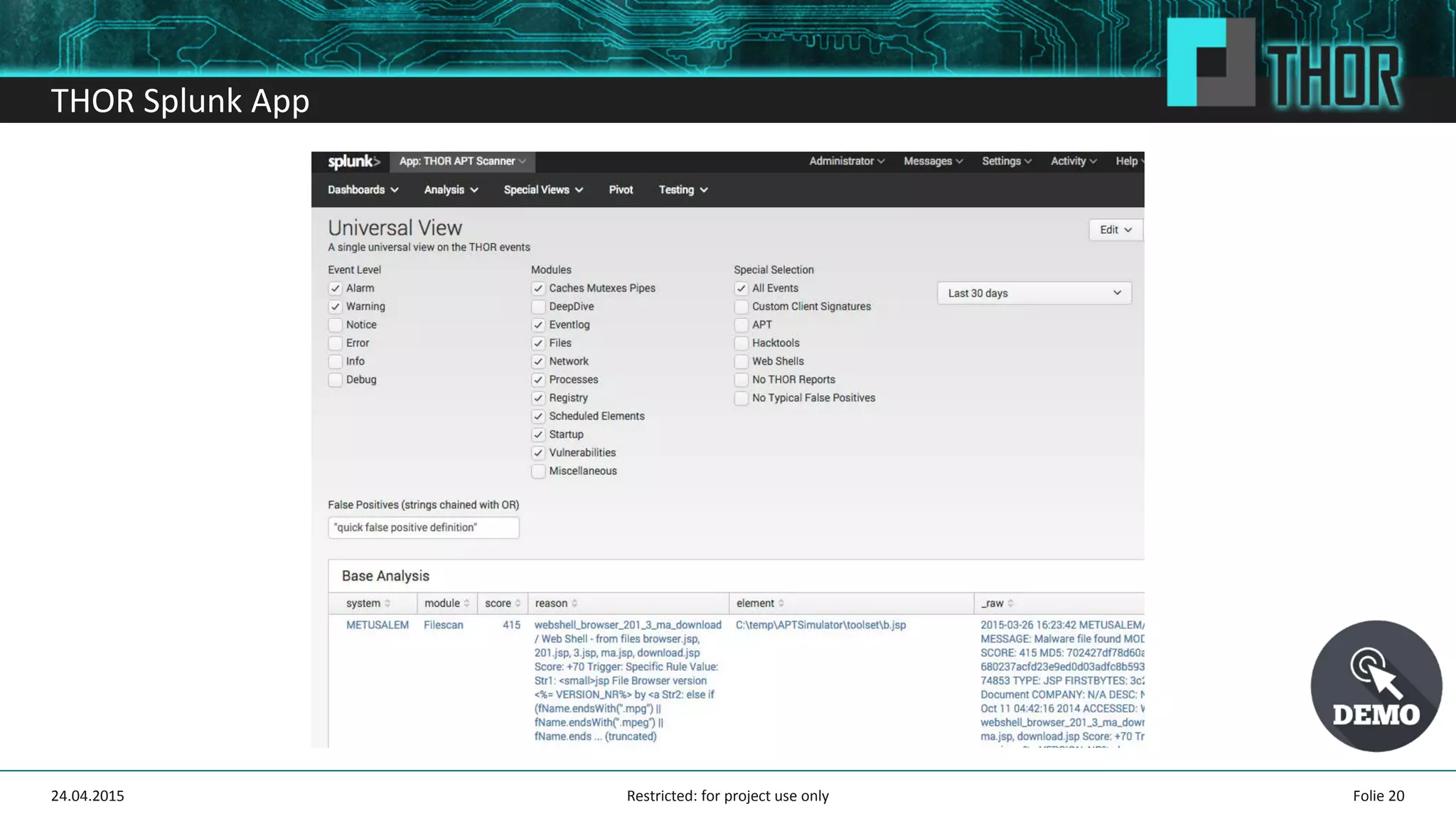Uncheck the Startup module
This screenshot has height=819, width=1456.
coord(538,434)
